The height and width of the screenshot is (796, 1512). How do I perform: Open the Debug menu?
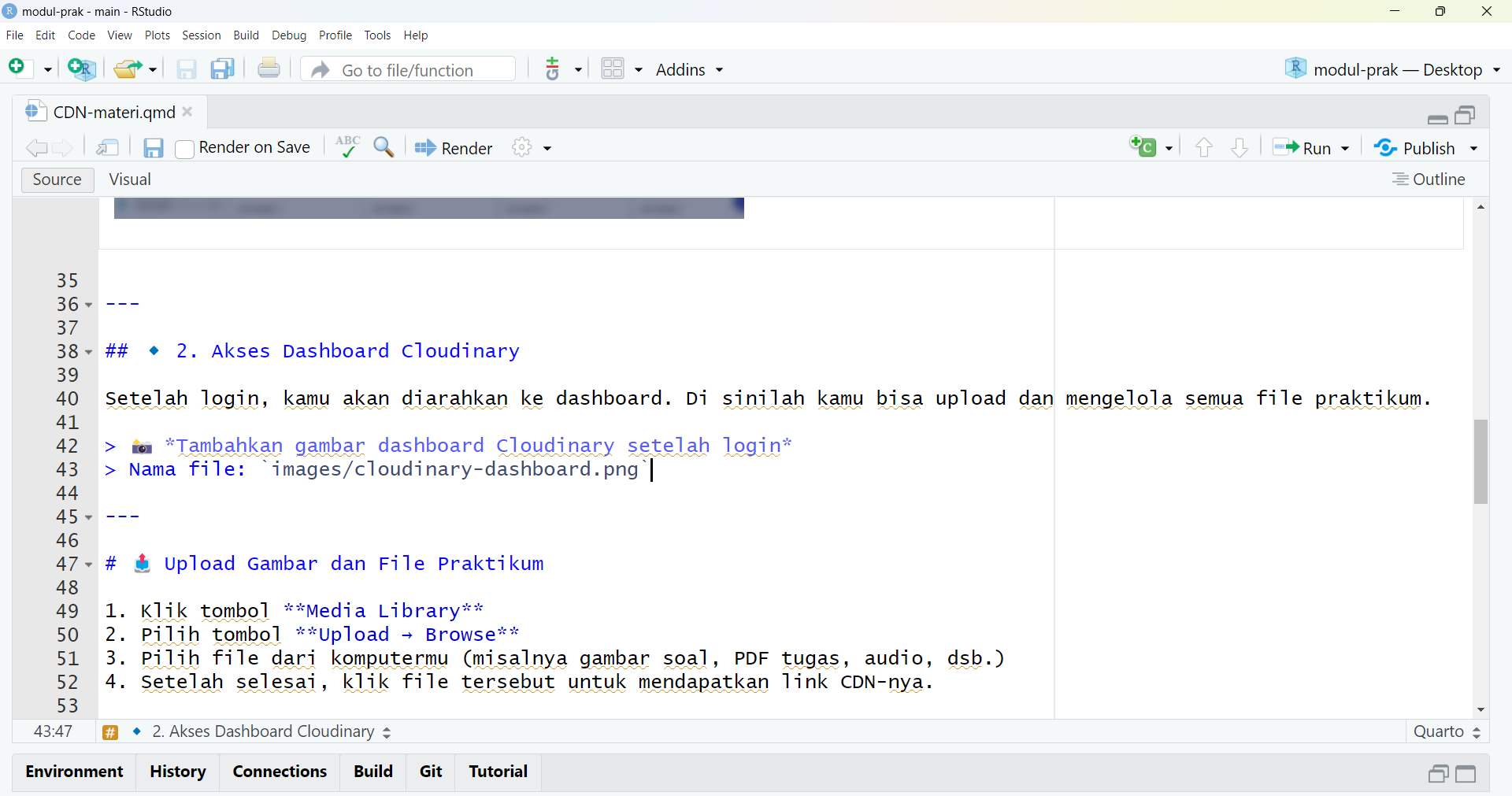coord(289,35)
